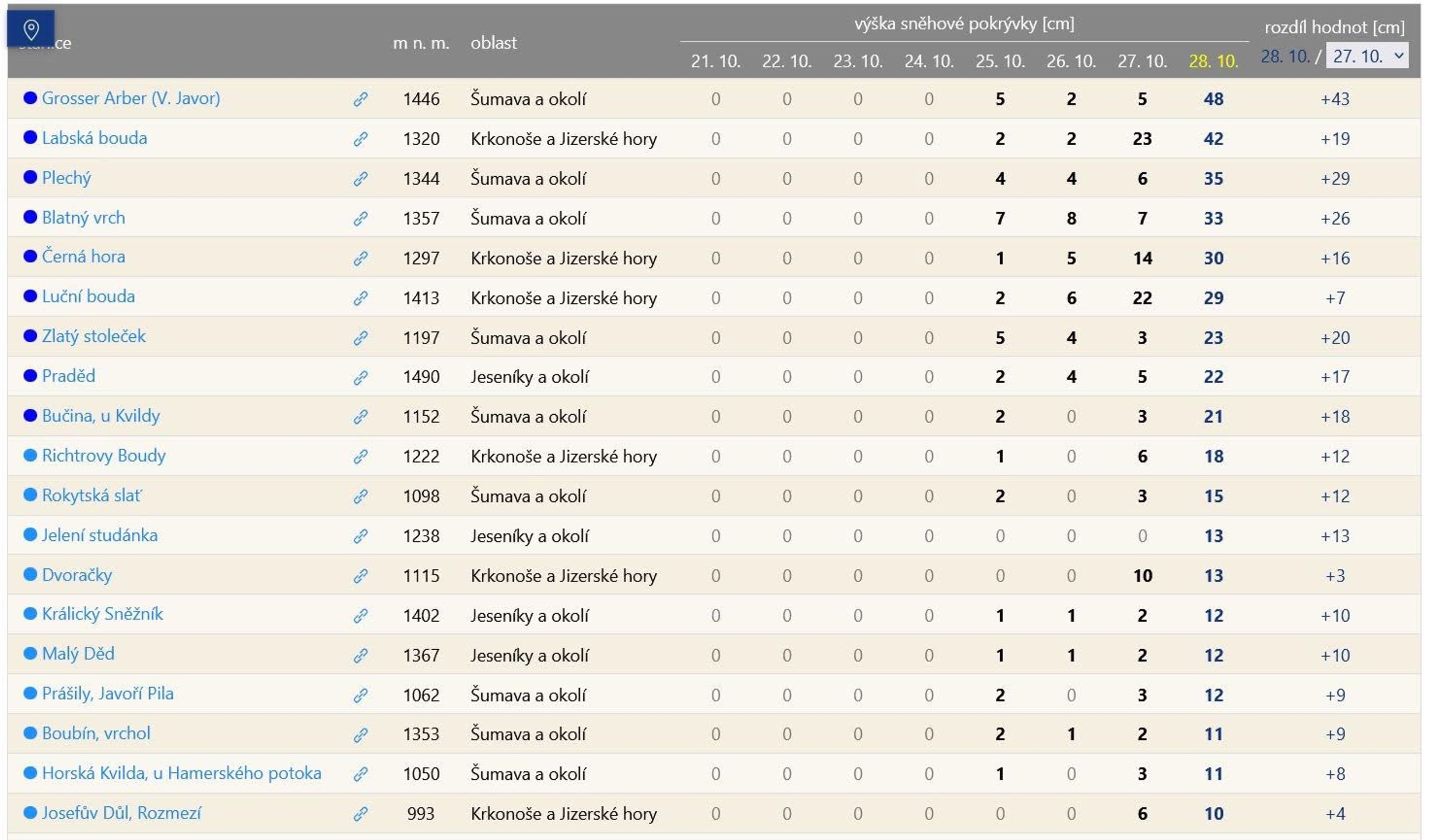Sort by the 'oblast' column header
The height and width of the screenshot is (840, 1429).
click(493, 43)
